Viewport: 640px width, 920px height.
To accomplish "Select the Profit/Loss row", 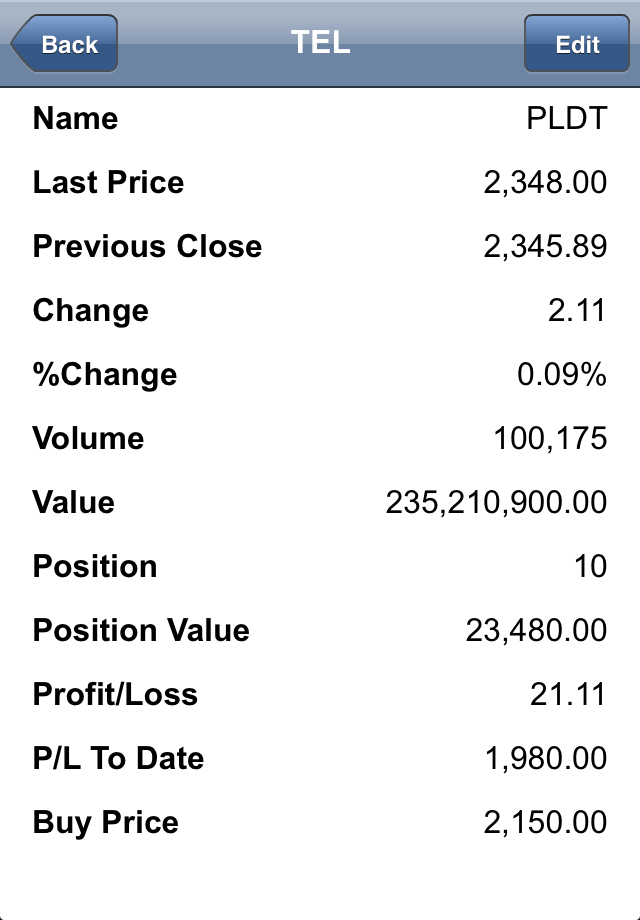I will [x=320, y=694].
